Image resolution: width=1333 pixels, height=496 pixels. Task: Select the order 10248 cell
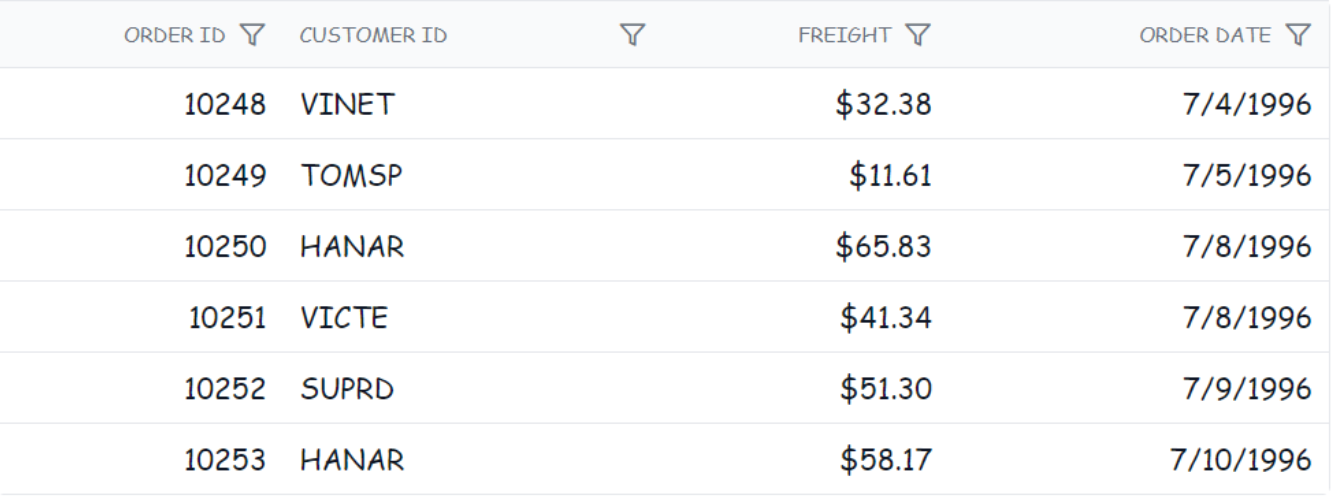(225, 104)
